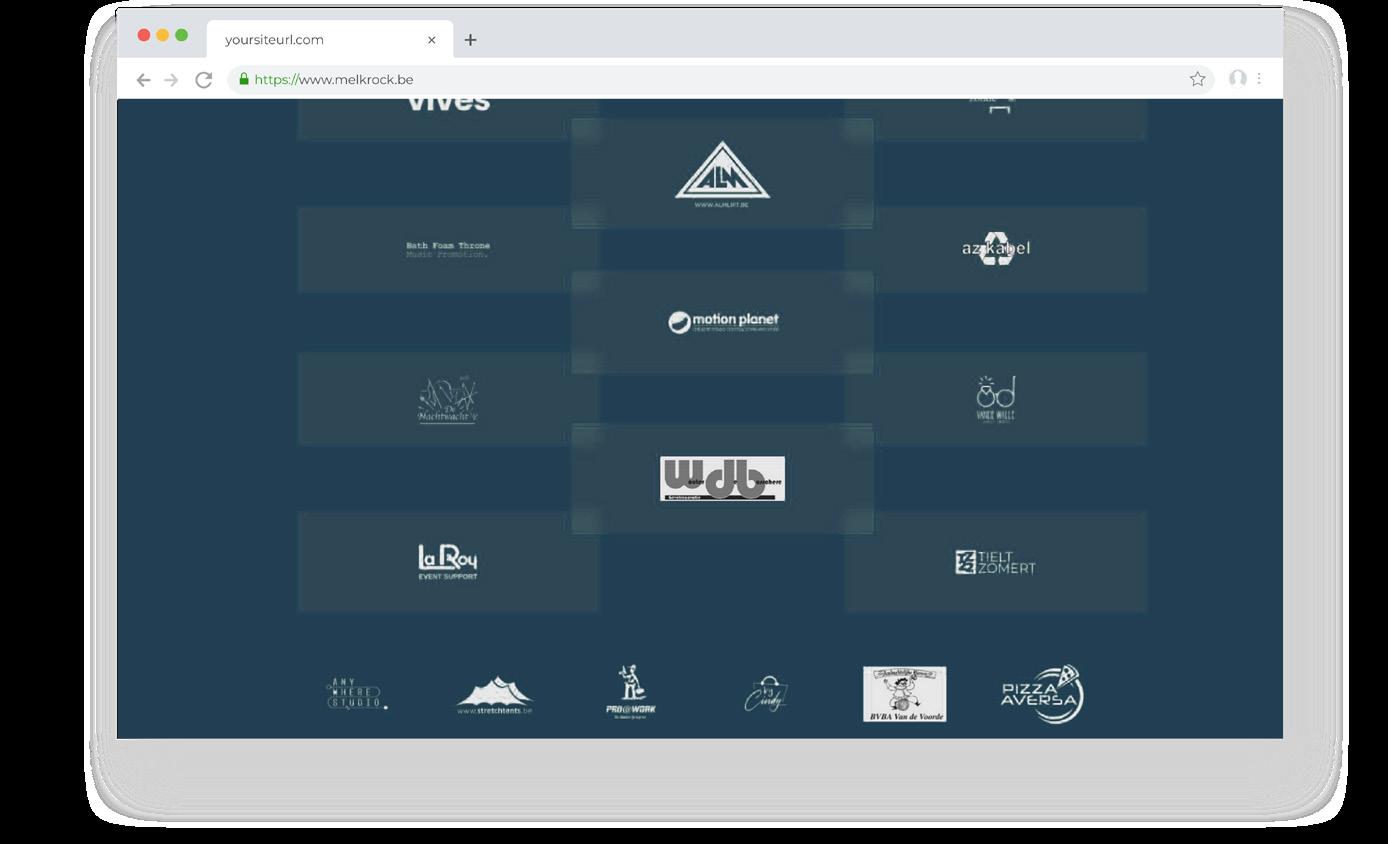1388x844 pixels.
Task: Click the green padlock security icon
Action: pyautogui.click(x=243, y=79)
